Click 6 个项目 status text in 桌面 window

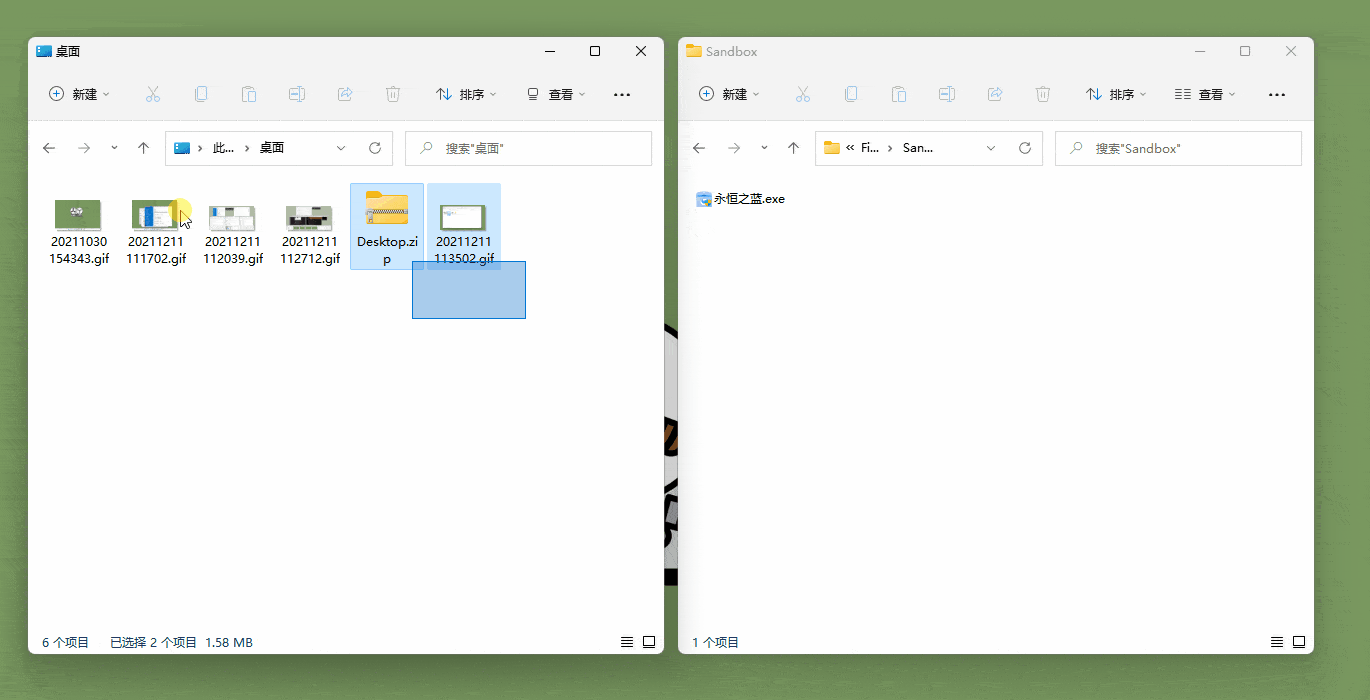click(x=65, y=642)
